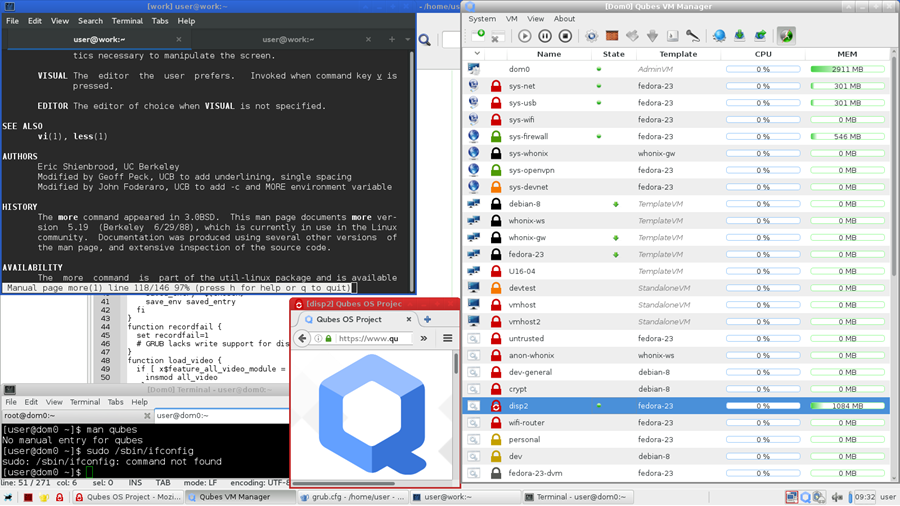Open Firefox hamburger menu in disp2 window
Screen dimensions: 900x506
tap(448, 338)
